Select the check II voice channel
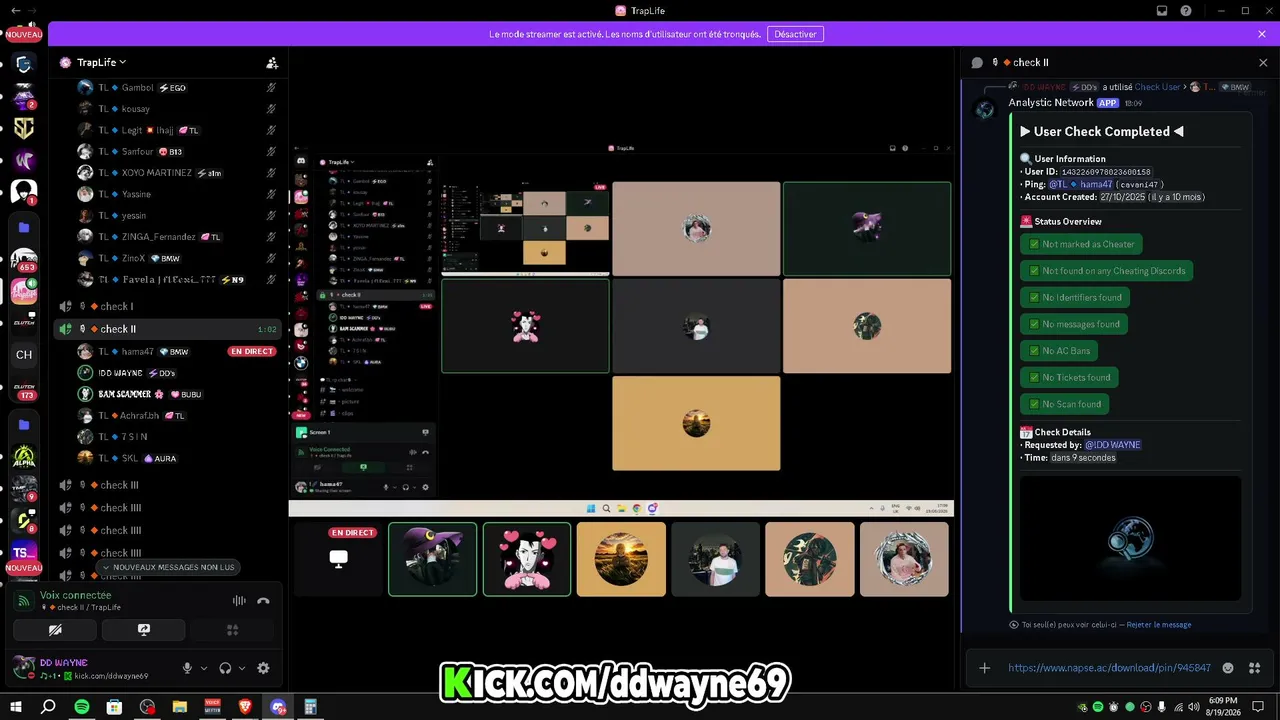The image size is (1280, 720). point(168,329)
